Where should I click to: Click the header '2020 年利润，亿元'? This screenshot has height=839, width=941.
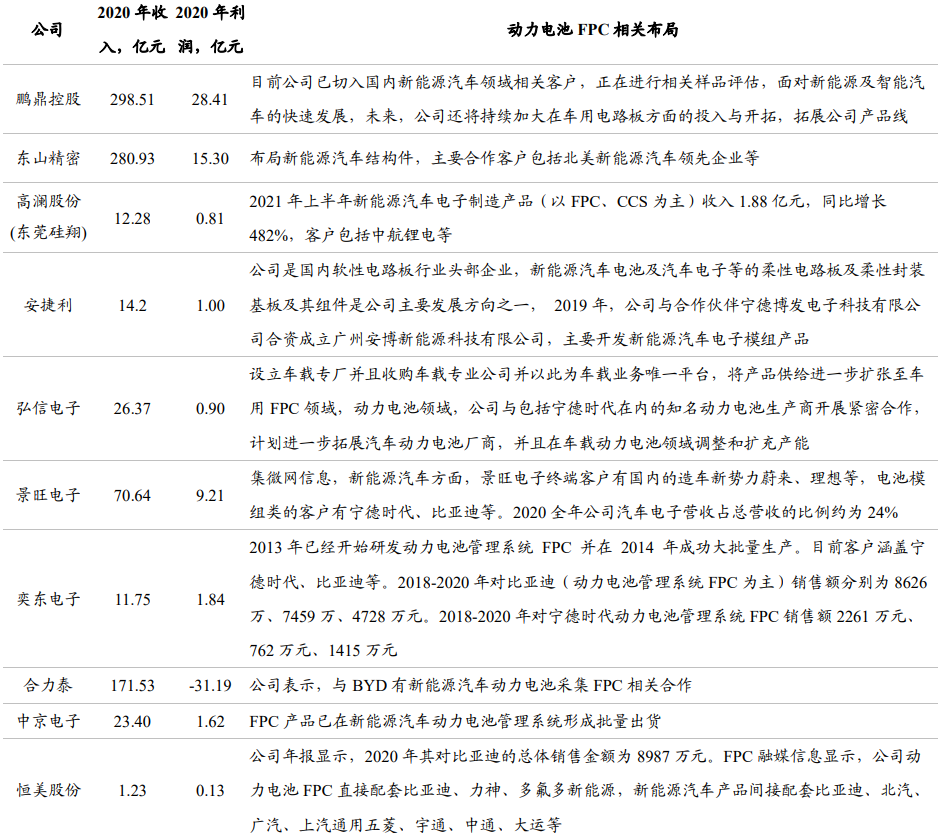[x=210, y=29]
